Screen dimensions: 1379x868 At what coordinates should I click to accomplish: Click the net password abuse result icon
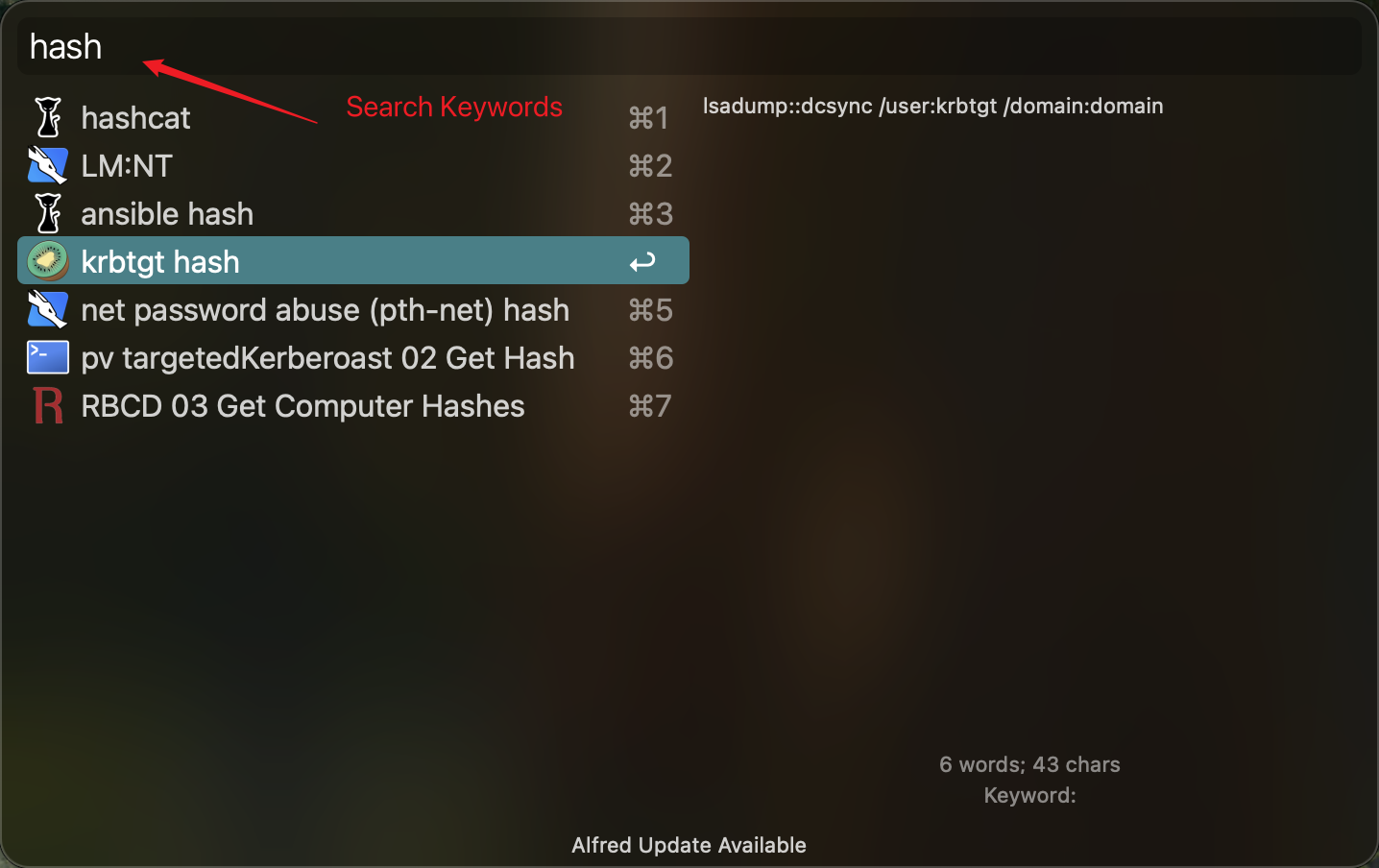tap(48, 309)
